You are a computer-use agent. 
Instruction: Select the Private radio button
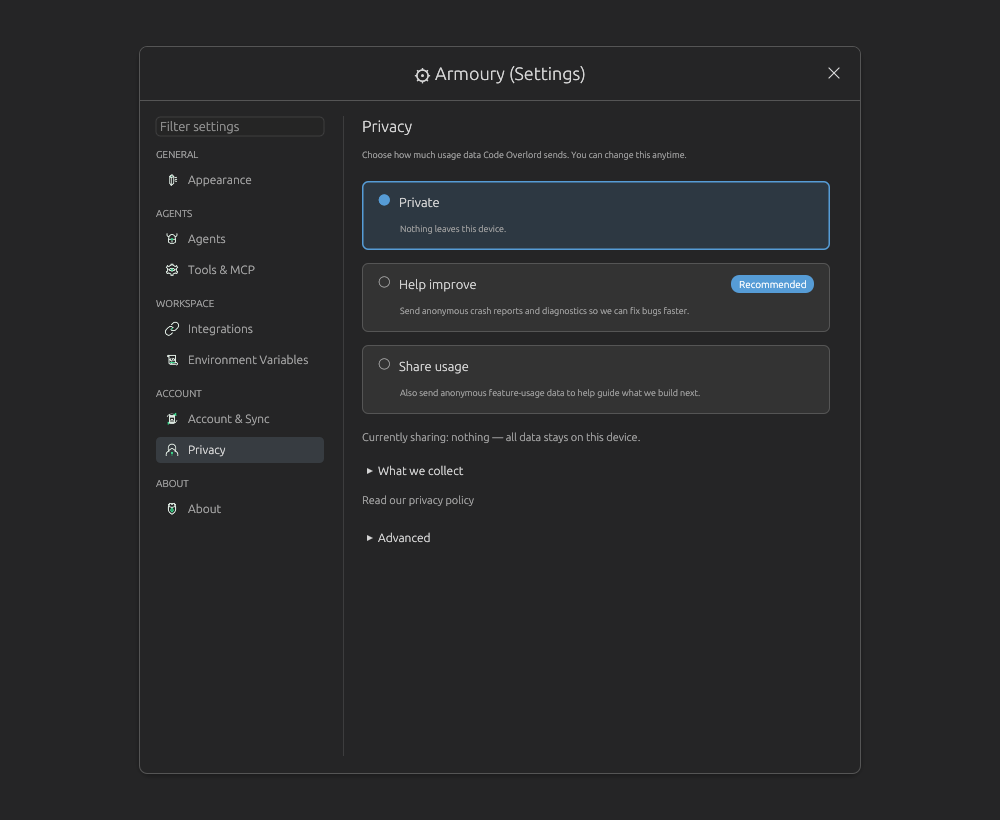384,200
